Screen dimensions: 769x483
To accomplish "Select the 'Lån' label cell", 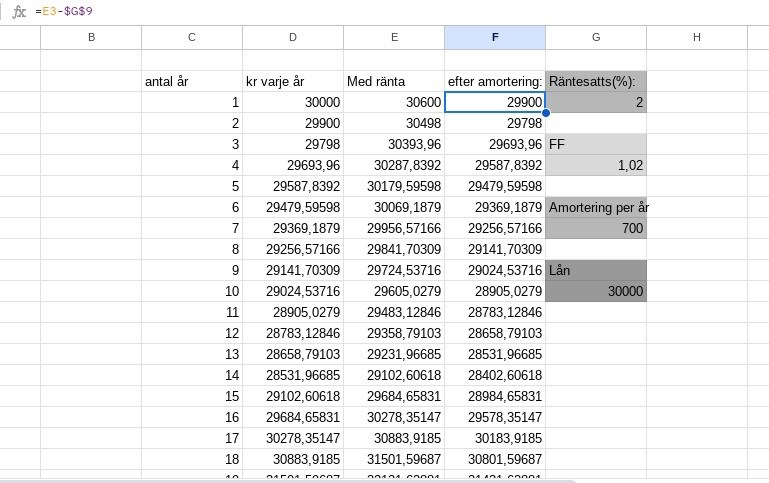I will (596, 270).
